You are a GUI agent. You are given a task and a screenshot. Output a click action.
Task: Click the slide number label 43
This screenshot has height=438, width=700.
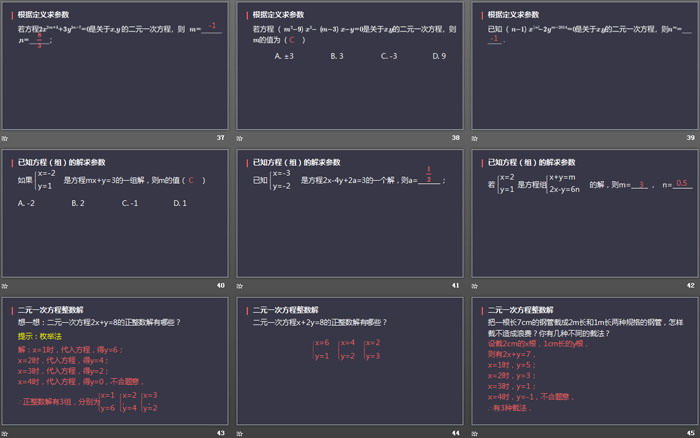[x=221, y=433]
